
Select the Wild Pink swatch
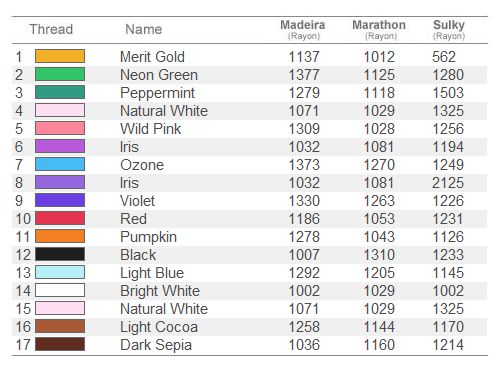60,128
